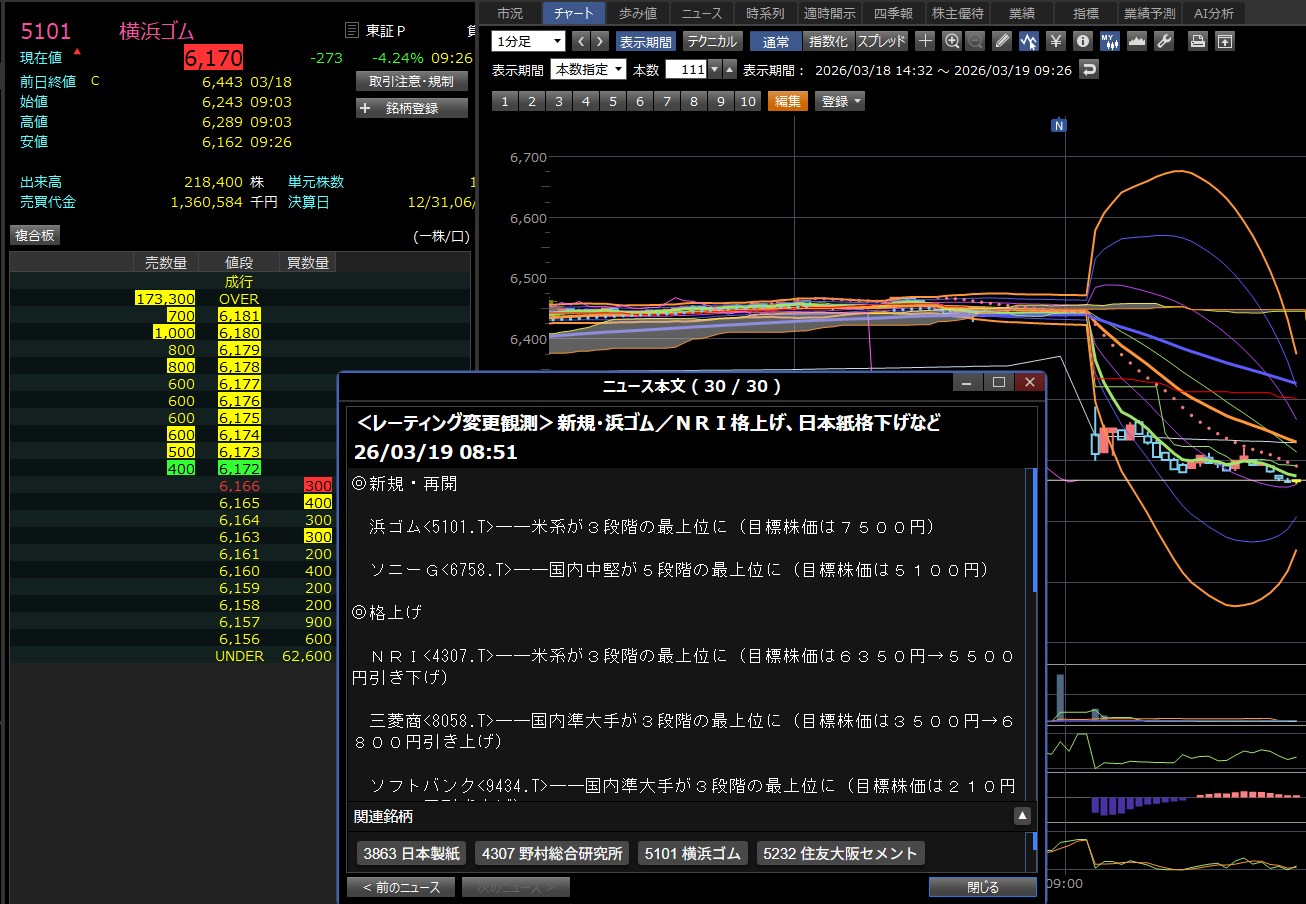Viewport: 1306px width, 904px height.
Task: Print the chart using printer icon
Action: (1197, 41)
